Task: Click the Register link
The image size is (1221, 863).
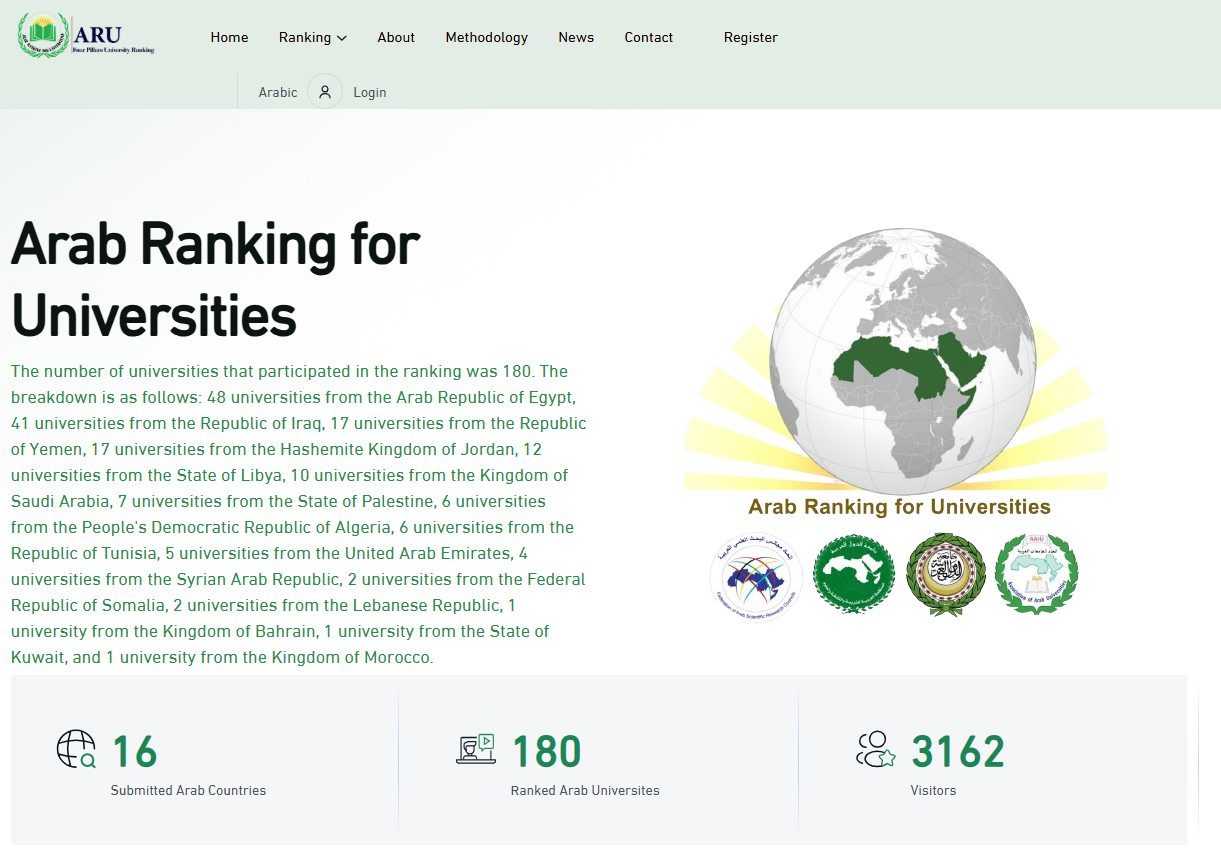Action: (x=750, y=37)
